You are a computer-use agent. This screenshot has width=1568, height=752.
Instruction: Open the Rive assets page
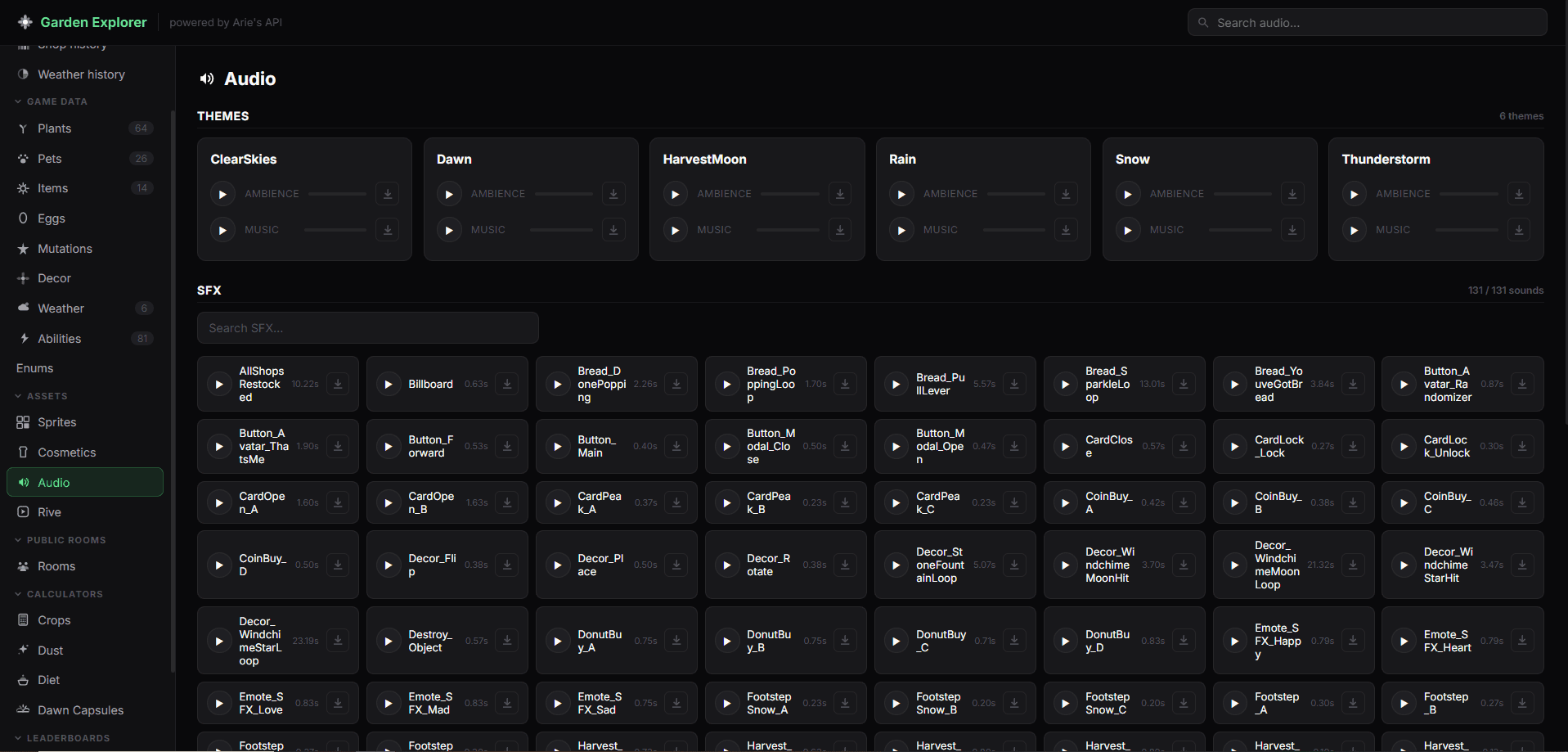(85, 512)
